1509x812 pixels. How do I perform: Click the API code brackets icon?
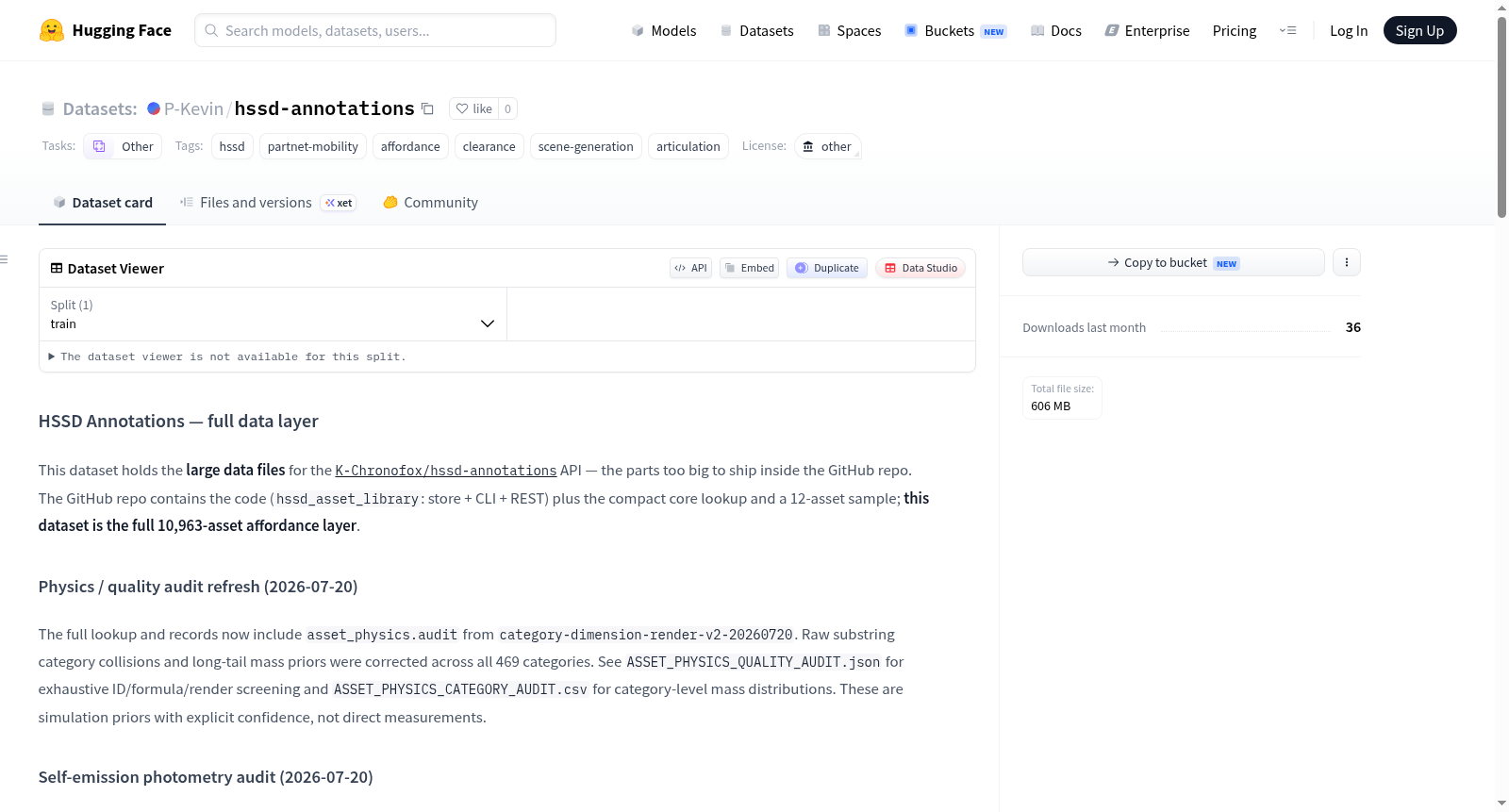(x=680, y=268)
